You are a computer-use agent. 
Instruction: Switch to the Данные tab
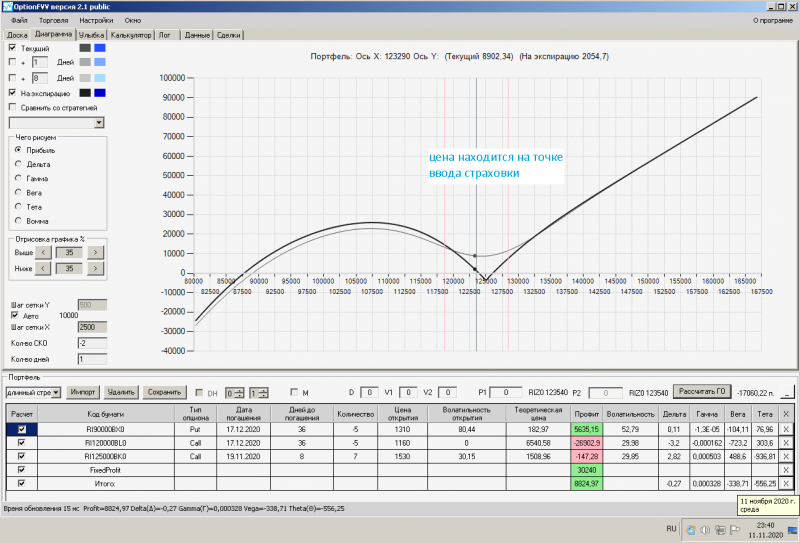coord(197,35)
